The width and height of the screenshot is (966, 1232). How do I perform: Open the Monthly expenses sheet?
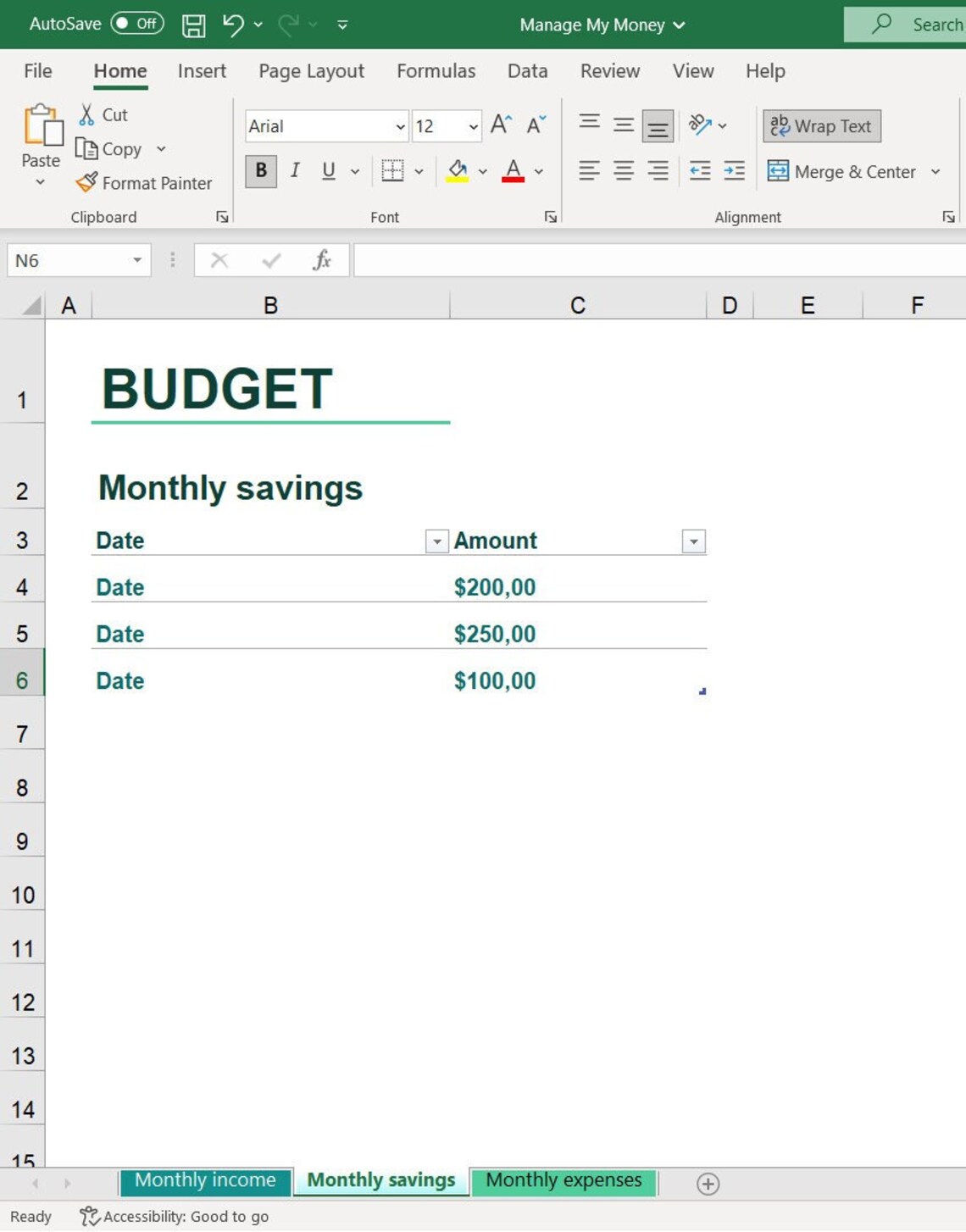(x=563, y=1179)
